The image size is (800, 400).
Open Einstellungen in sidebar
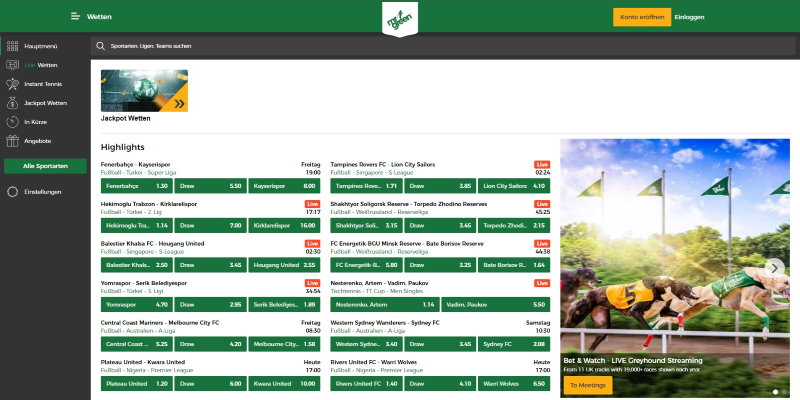click(x=45, y=192)
